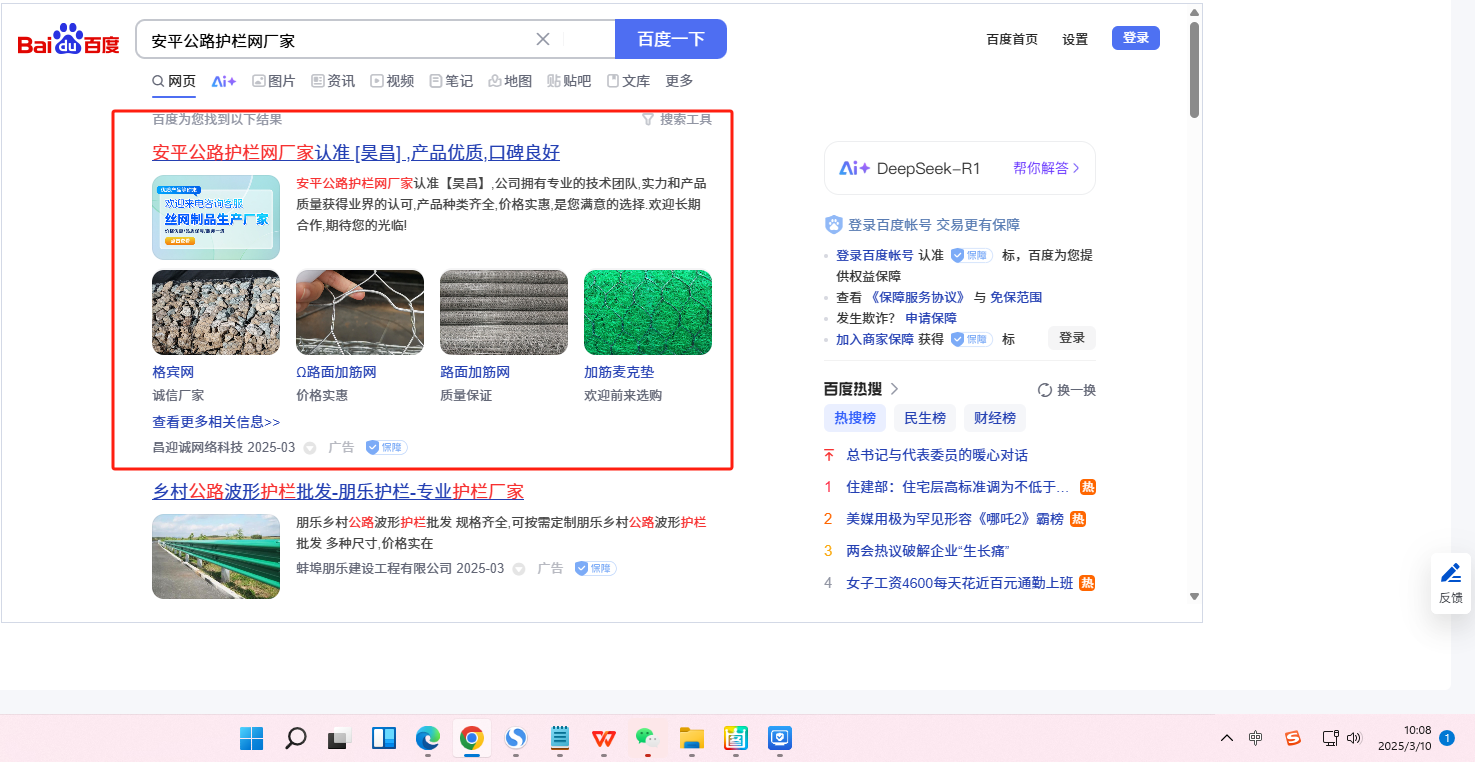
Task: Click the page vertical scrollbar thumb
Action: 1194,70
